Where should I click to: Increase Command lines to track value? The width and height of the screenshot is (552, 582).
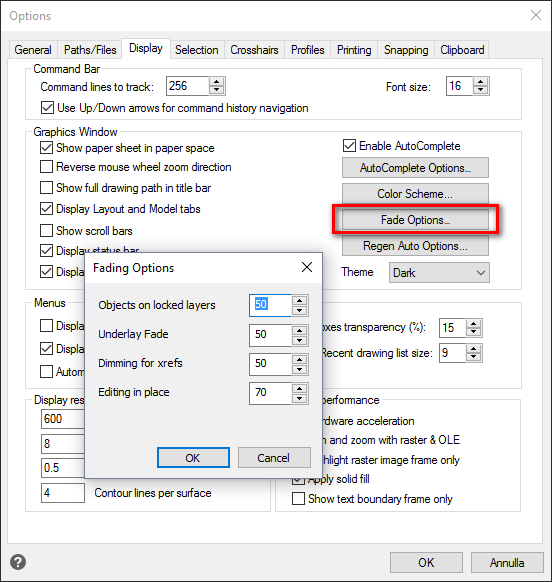tap(216, 82)
